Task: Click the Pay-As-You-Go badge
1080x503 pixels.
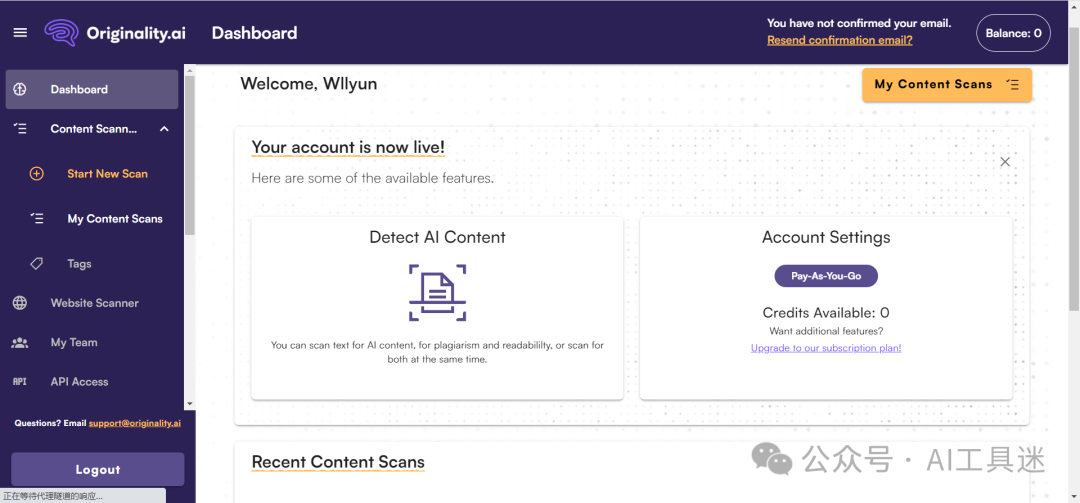Action: point(826,276)
